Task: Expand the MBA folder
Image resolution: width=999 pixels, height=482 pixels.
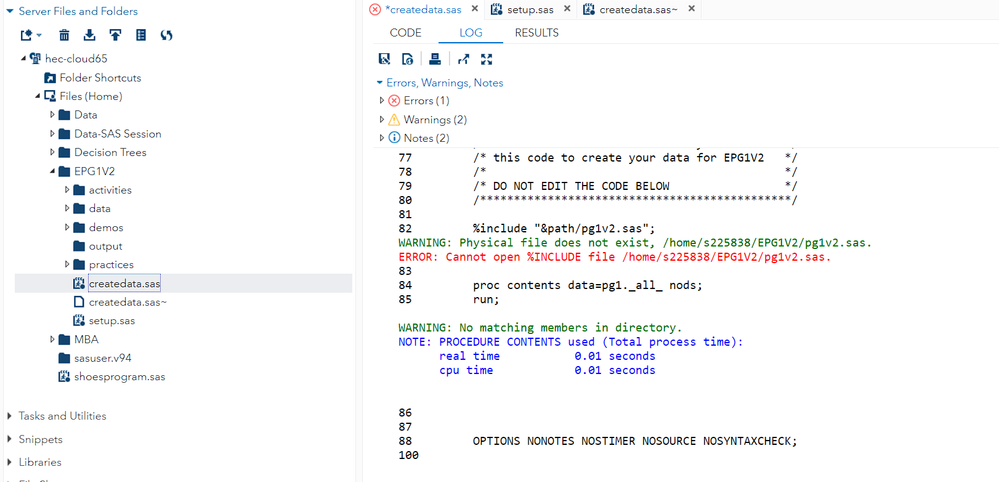Action: pyautogui.click(x=52, y=340)
